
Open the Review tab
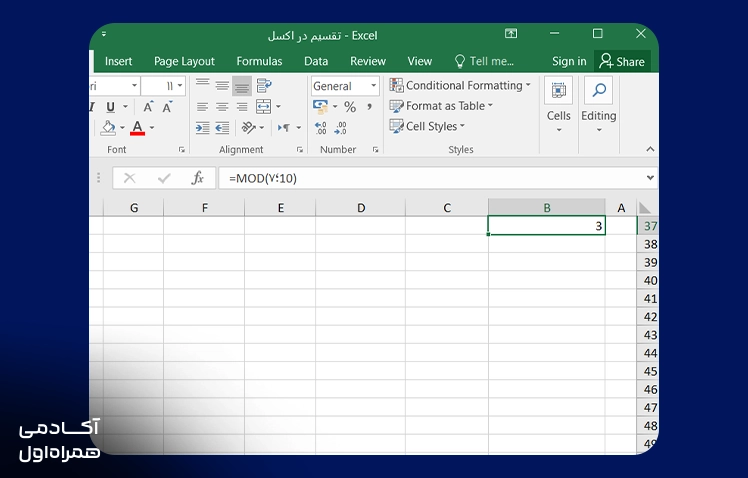(368, 62)
